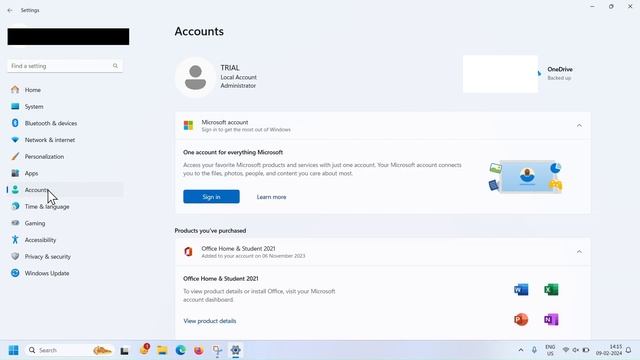Click the Windows Update refresh icon
Screen dimensions: 640x360
tap(15, 273)
